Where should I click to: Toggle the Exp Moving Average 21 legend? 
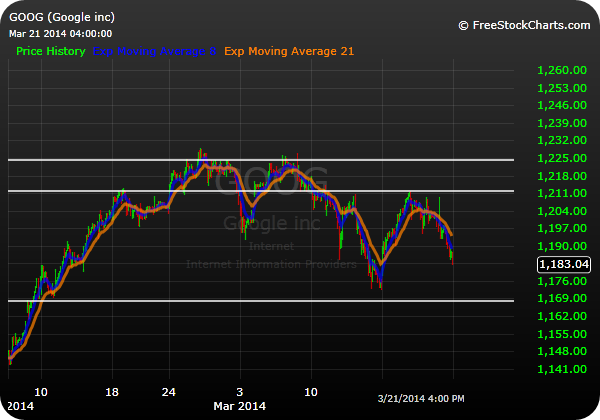coord(289,51)
